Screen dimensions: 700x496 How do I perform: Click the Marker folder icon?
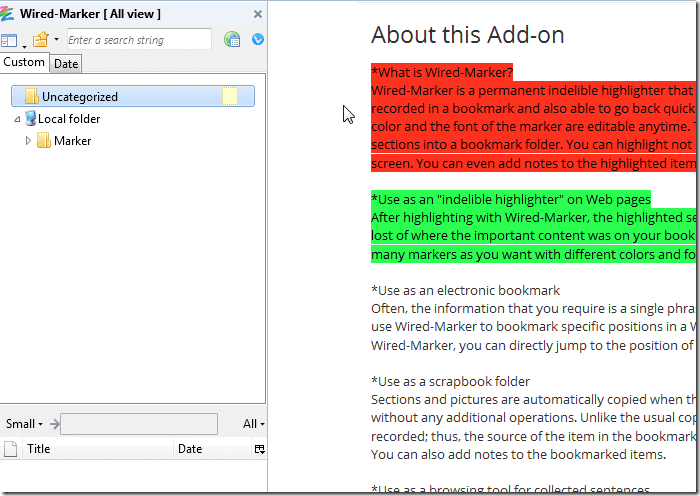[x=43, y=141]
